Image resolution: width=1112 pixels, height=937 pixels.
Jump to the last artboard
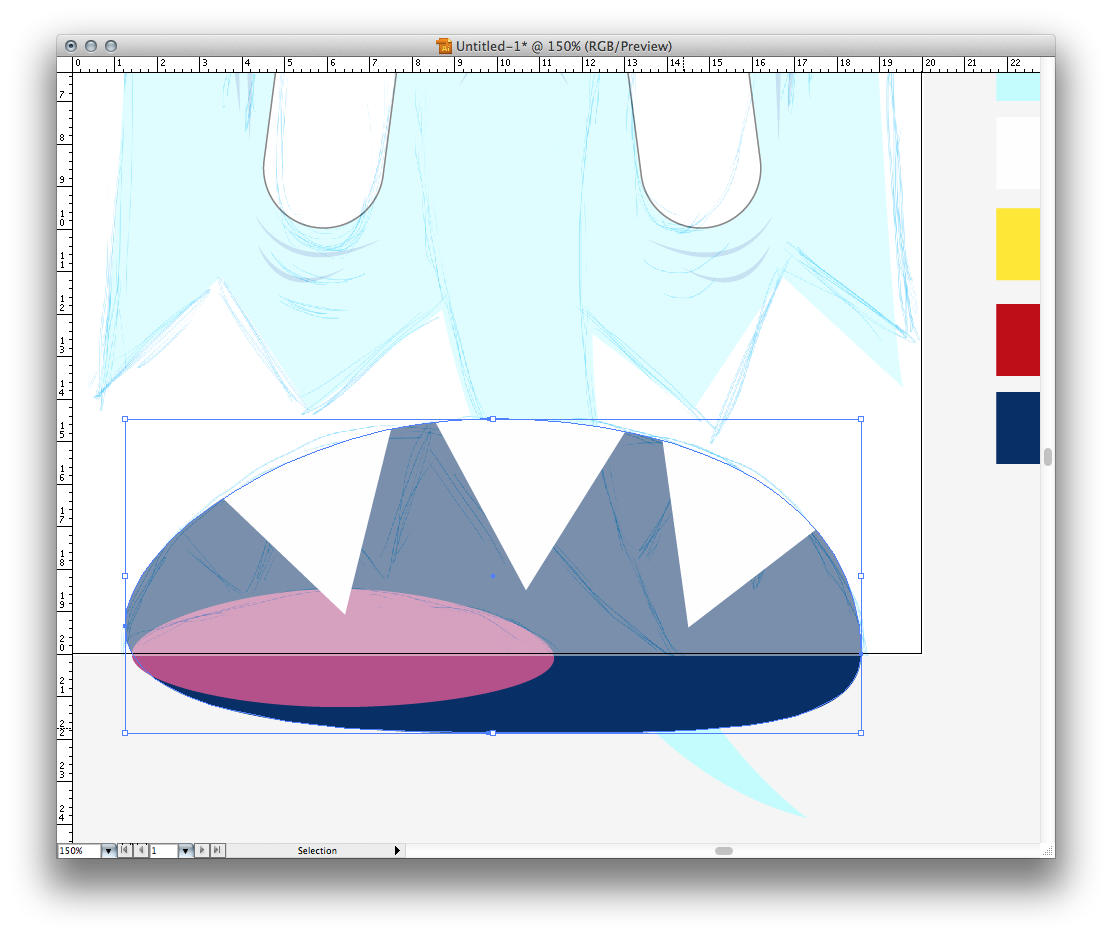pos(218,850)
